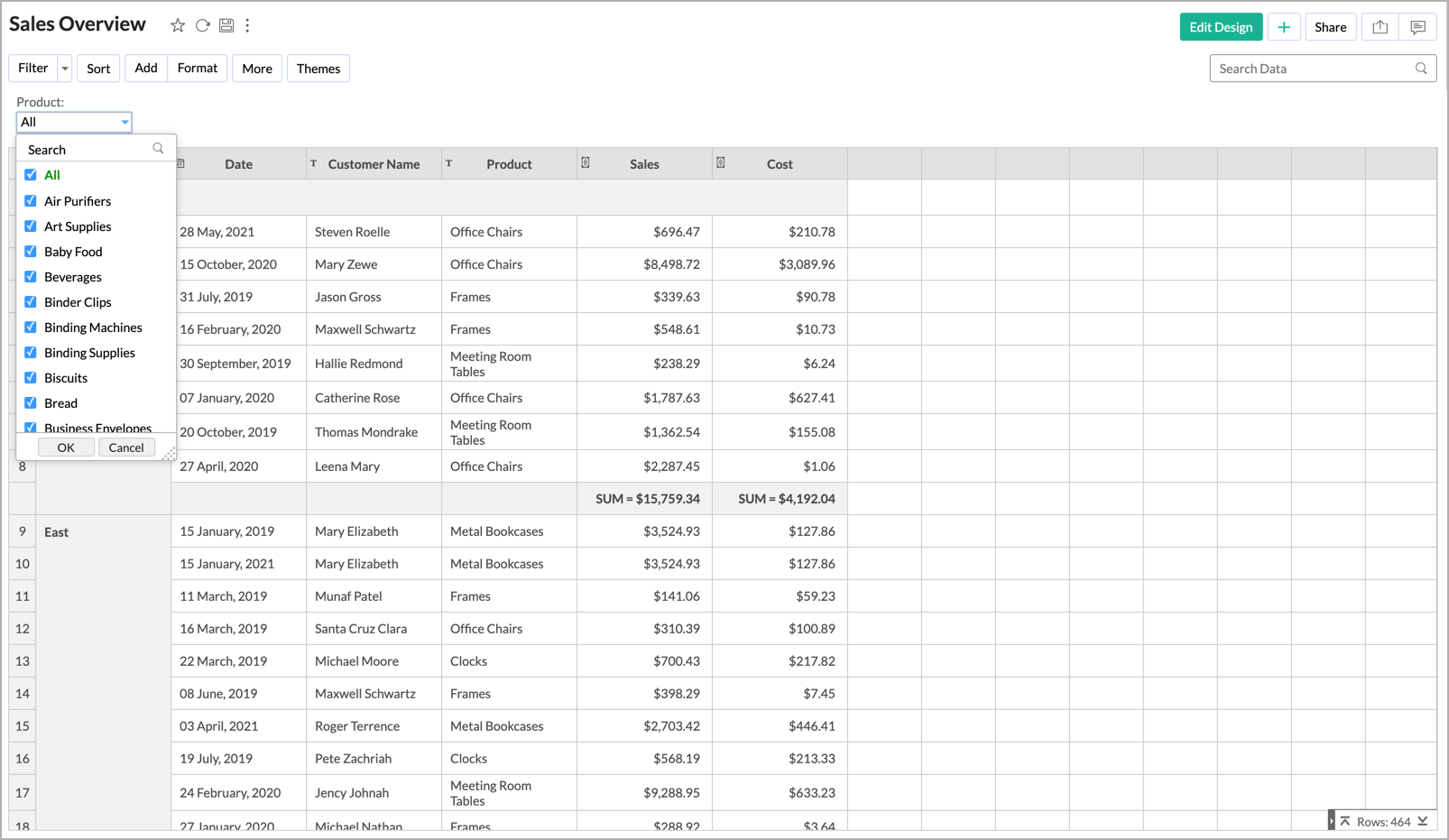Open more options via the vertical dots icon
This screenshot has height=840, width=1449.
click(x=247, y=24)
